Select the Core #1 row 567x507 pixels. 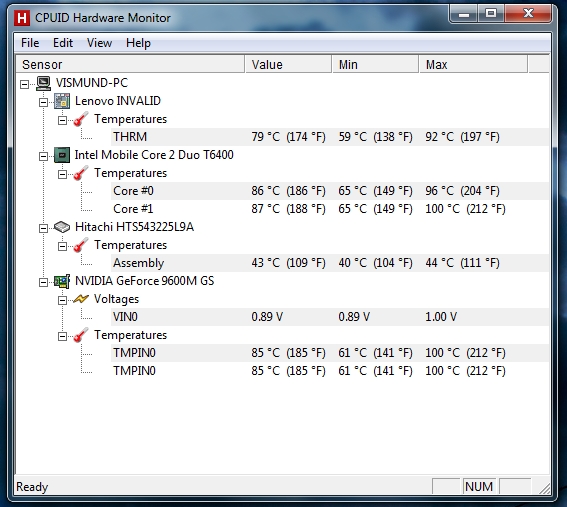[x=330, y=209]
